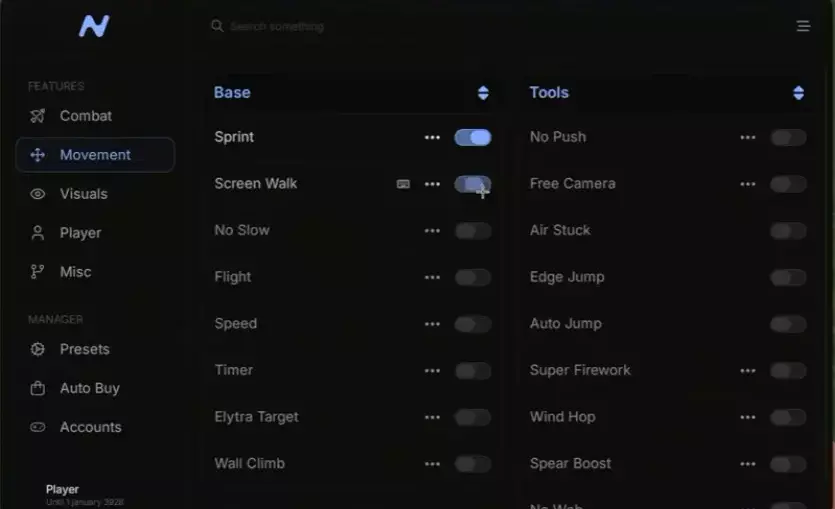Screen dimensions: 835x509
Task: Open Screen Walk options three-dot icon
Action: pos(432,184)
